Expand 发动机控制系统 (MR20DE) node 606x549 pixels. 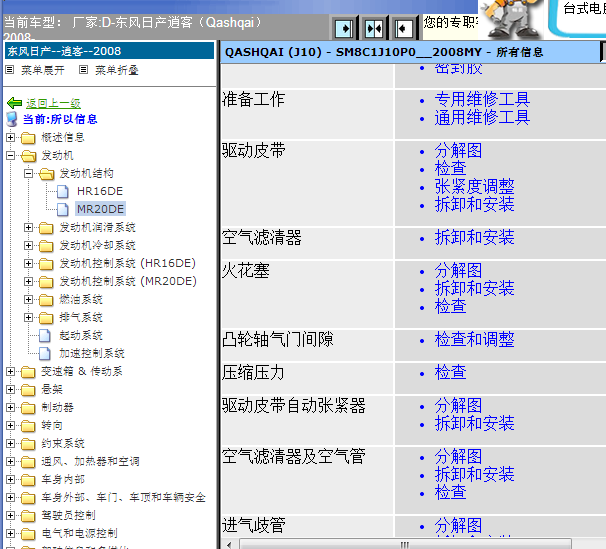pyautogui.click(x=28, y=281)
